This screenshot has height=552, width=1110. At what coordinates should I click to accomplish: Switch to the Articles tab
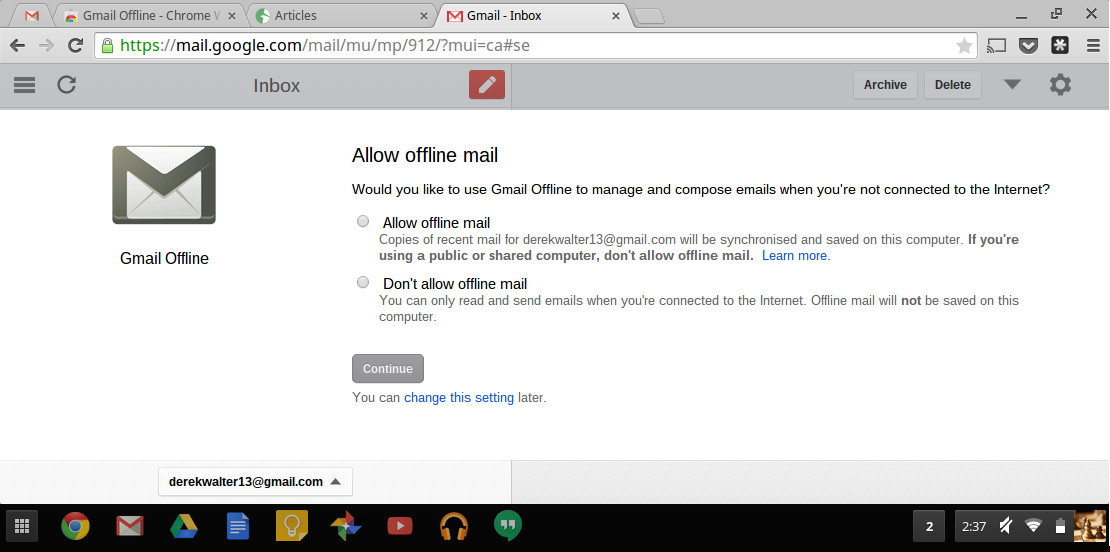[340, 16]
